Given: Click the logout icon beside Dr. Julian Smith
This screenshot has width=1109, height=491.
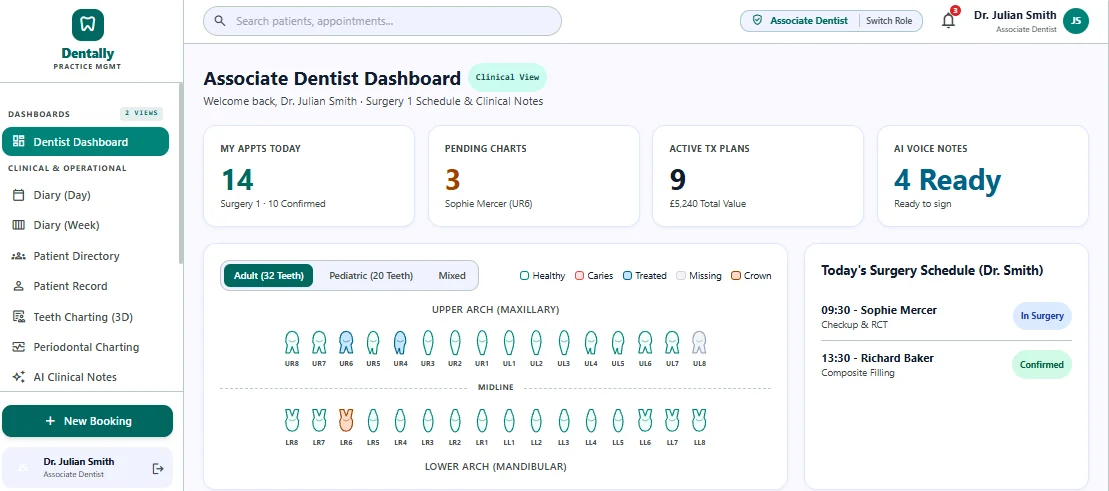Looking at the screenshot, I should [158, 468].
